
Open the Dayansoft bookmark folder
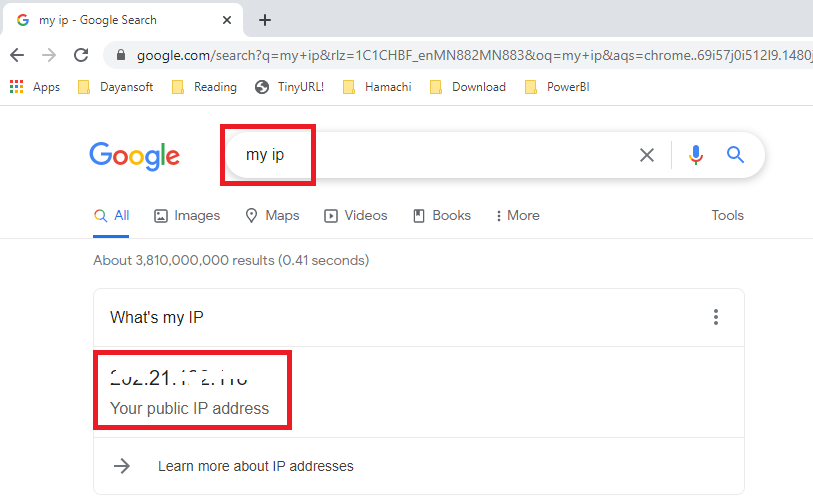115,87
